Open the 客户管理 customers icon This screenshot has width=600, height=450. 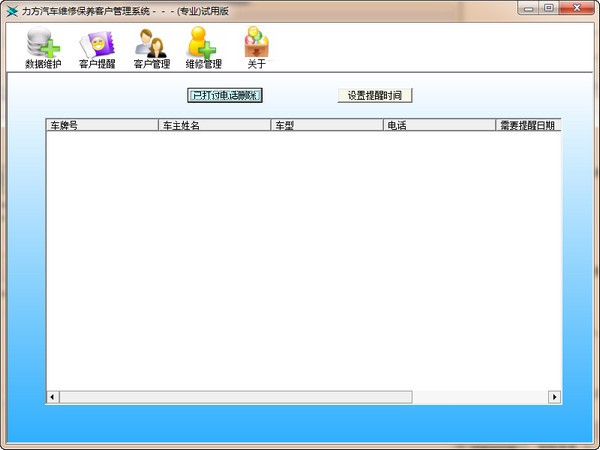[x=152, y=48]
